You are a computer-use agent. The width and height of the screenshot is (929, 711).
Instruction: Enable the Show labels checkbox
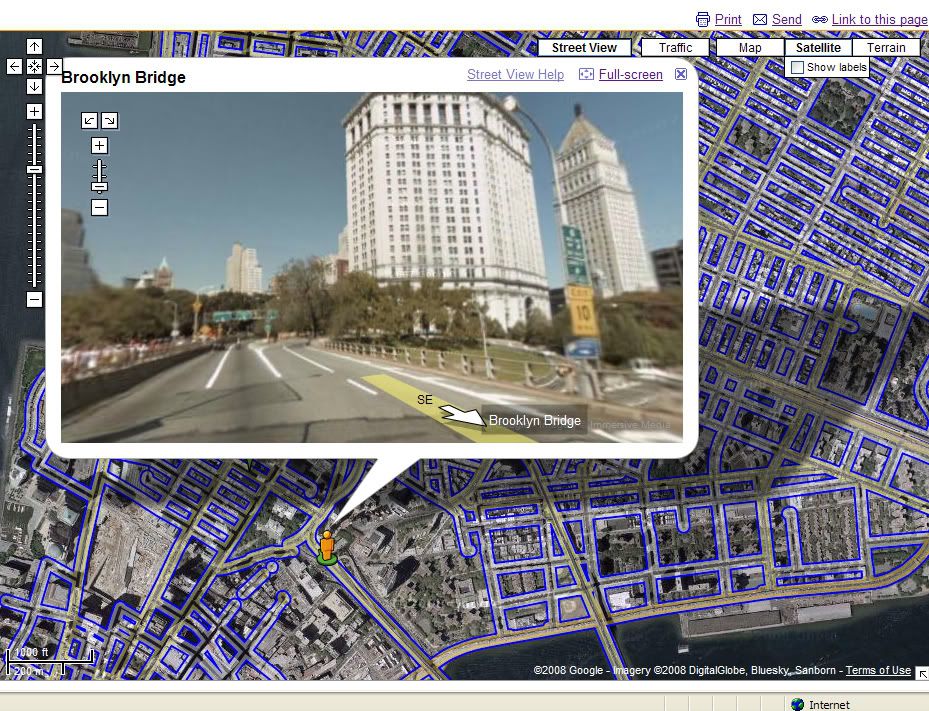coord(797,67)
